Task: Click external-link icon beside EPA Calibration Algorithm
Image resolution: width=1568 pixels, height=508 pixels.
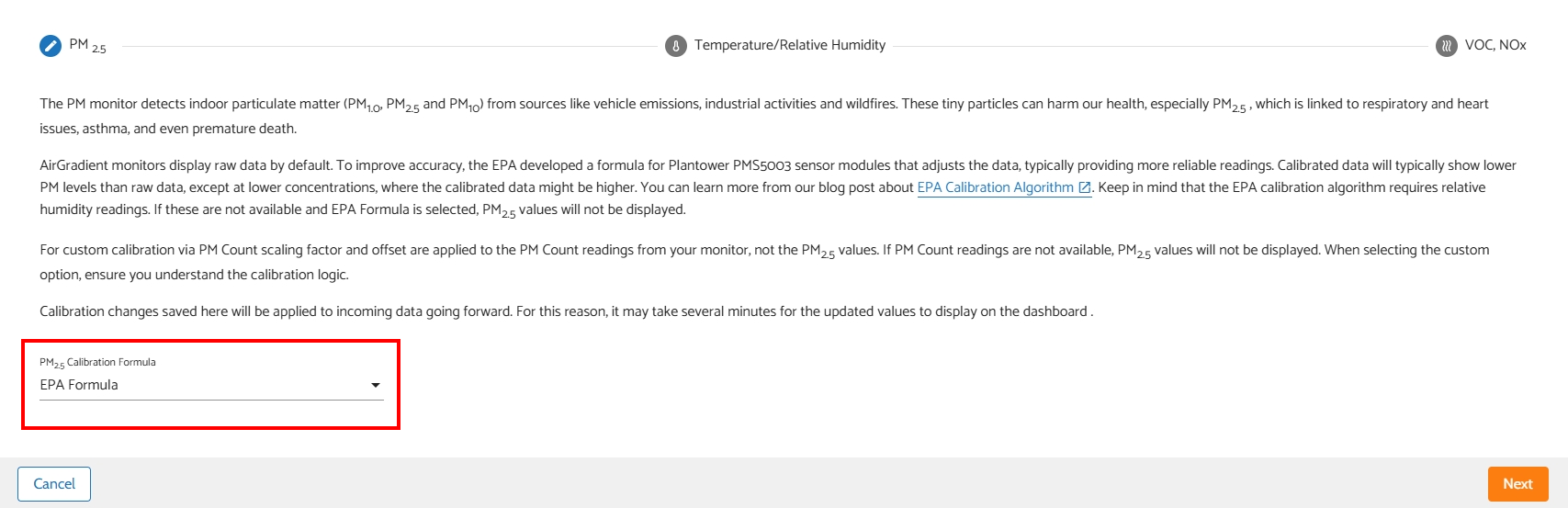Action: (1085, 187)
